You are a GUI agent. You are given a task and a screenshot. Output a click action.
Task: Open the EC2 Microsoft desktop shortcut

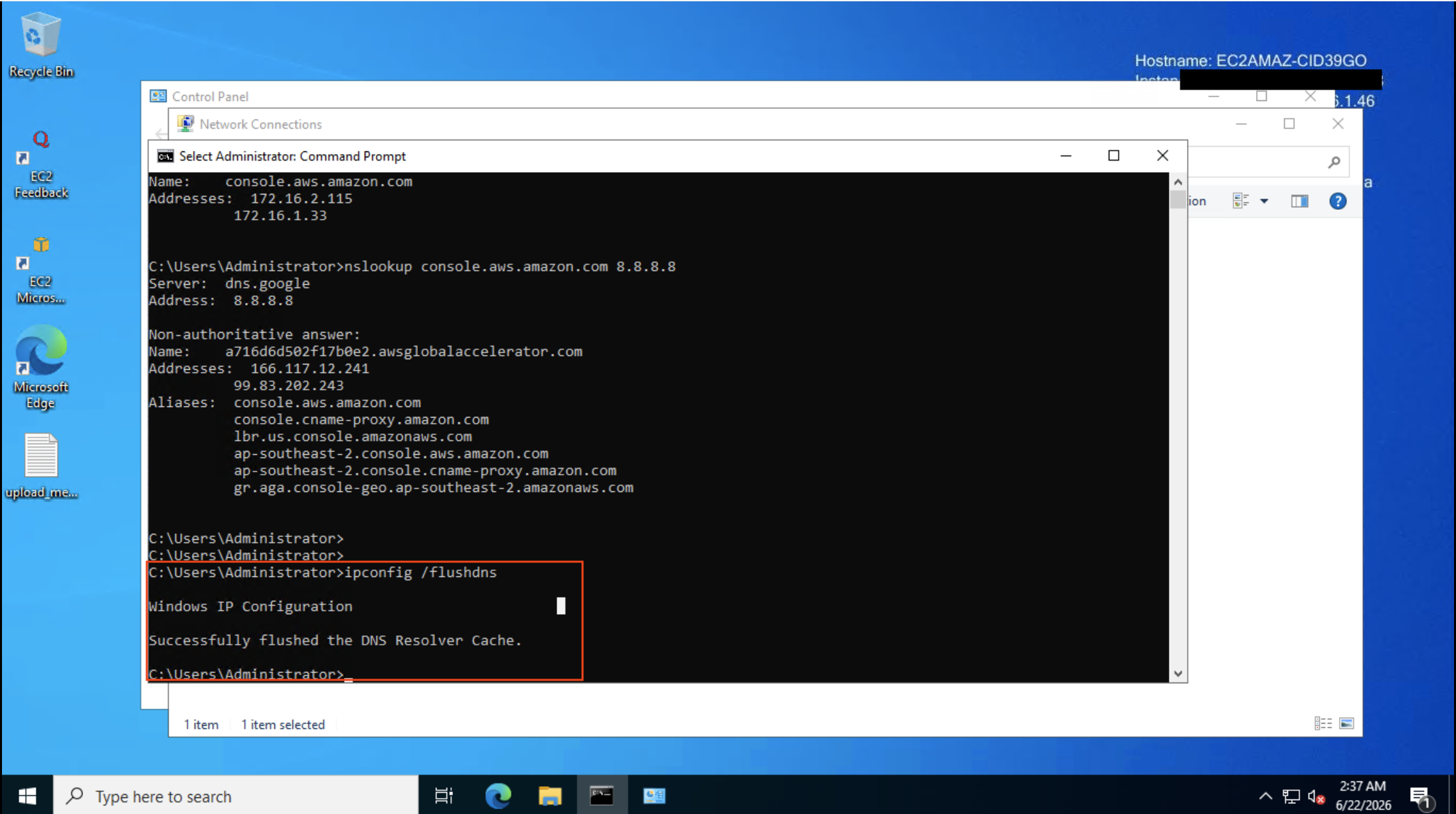pyautogui.click(x=41, y=270)
